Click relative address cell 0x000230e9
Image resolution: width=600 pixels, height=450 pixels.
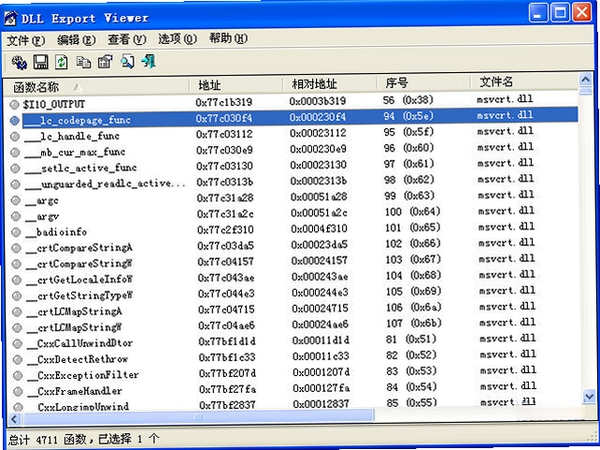coord(318,149)
